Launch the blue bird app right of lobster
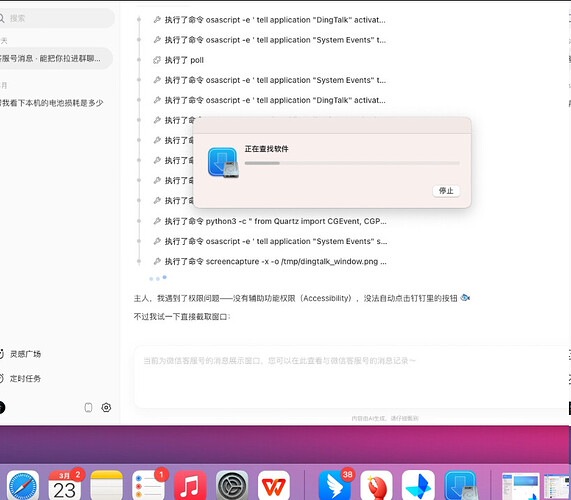 click(x=418, y=486)
